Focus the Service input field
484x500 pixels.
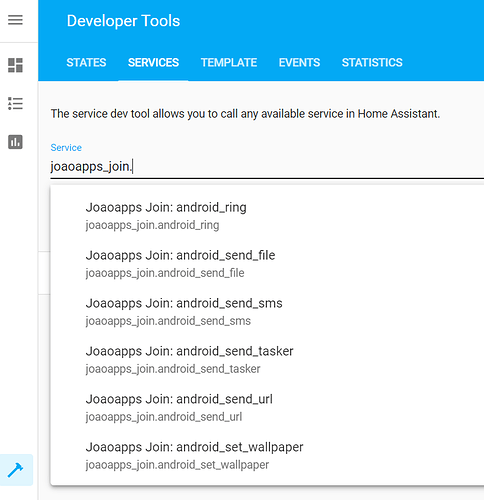(x=267, y=166)
